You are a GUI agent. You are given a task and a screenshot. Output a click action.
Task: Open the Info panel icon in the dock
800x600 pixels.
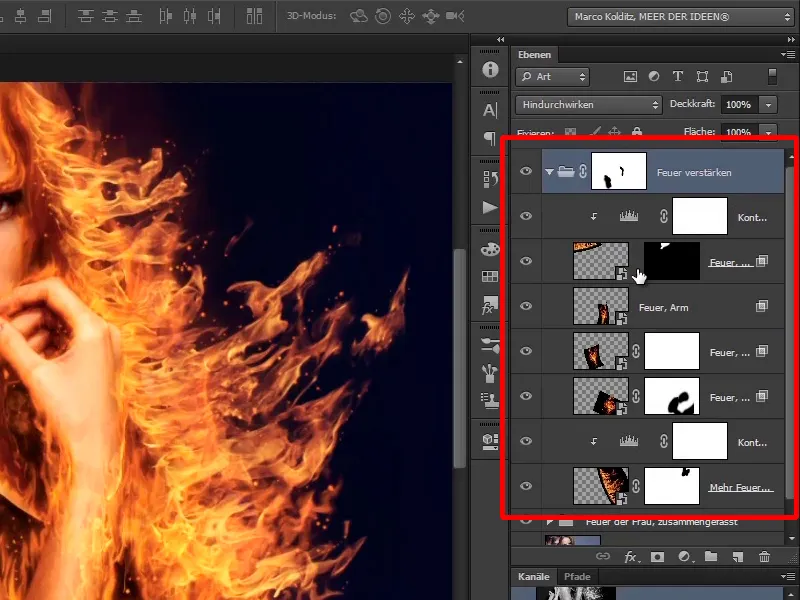pyautogui.click(x=490, y=70)
